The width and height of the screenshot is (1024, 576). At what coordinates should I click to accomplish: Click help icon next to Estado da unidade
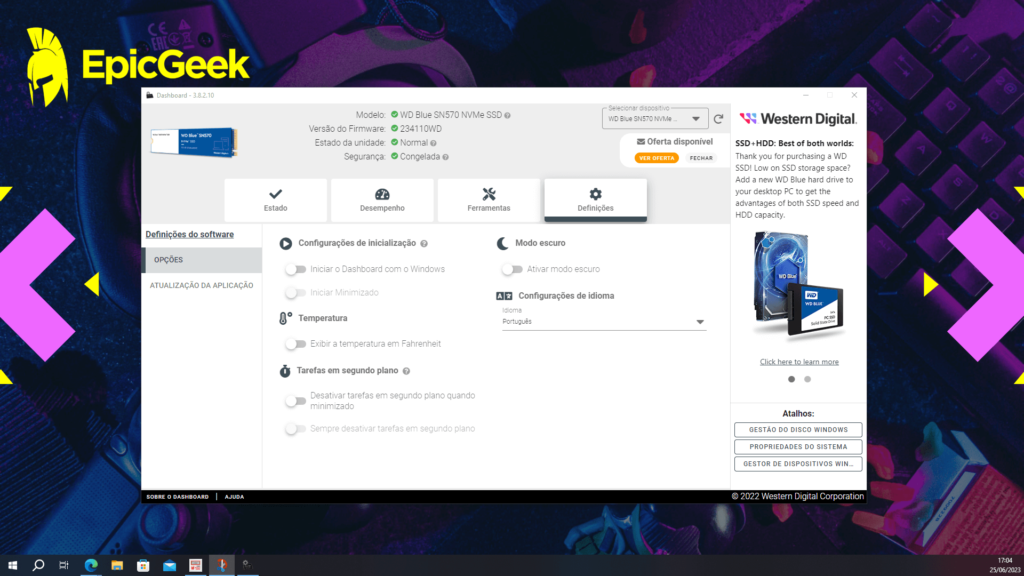coord(435,143)
